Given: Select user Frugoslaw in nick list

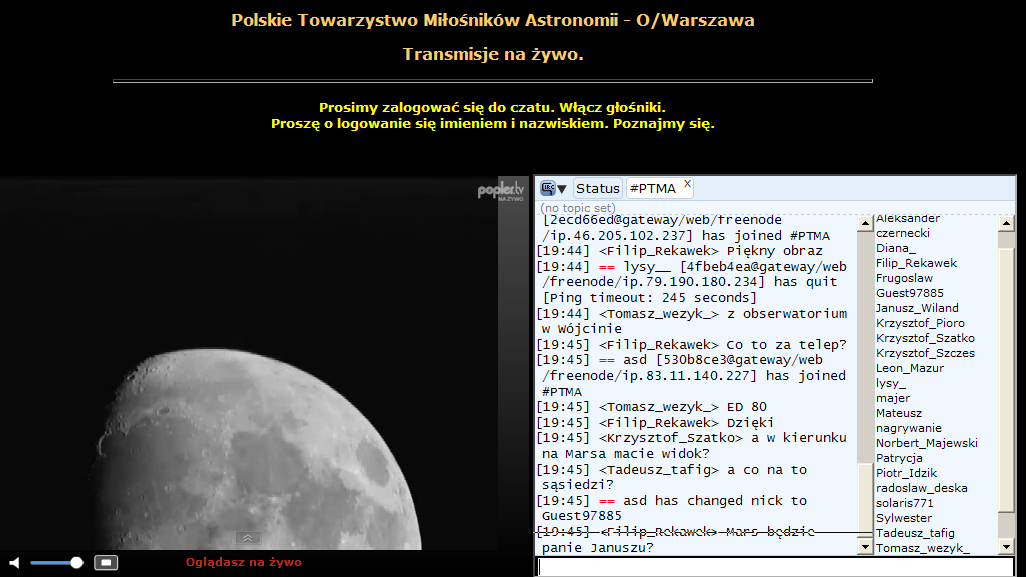Looking at the screenshot, I should (904, 278).
